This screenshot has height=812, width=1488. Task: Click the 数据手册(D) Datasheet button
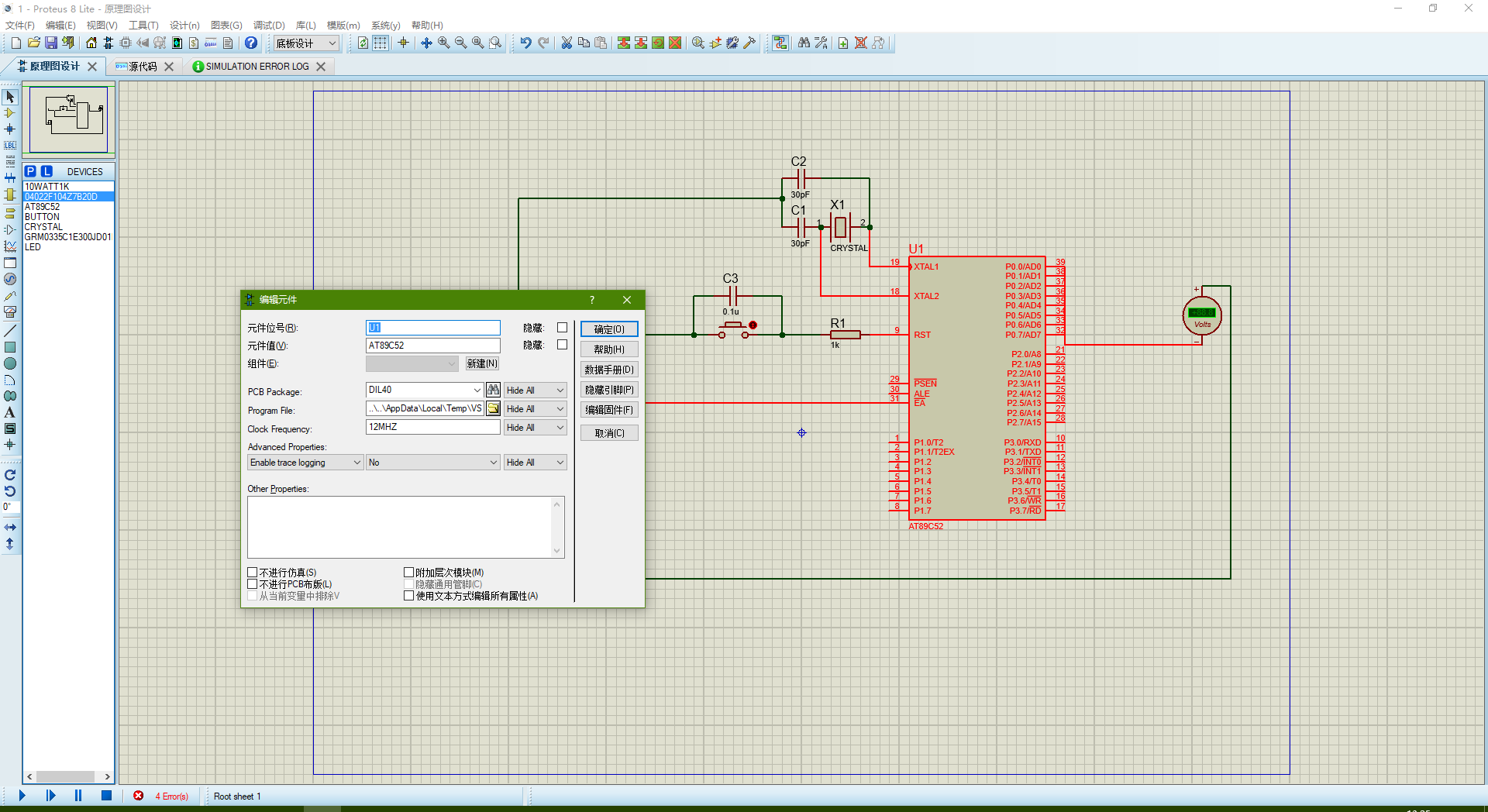coord(609,370)
